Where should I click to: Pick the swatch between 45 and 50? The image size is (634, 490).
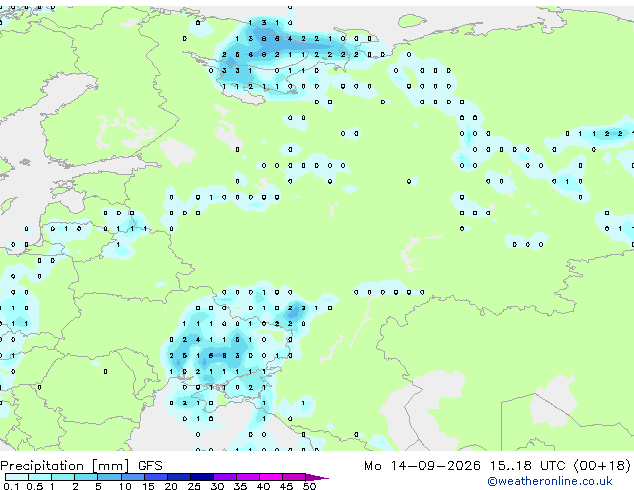coord(294,477)
